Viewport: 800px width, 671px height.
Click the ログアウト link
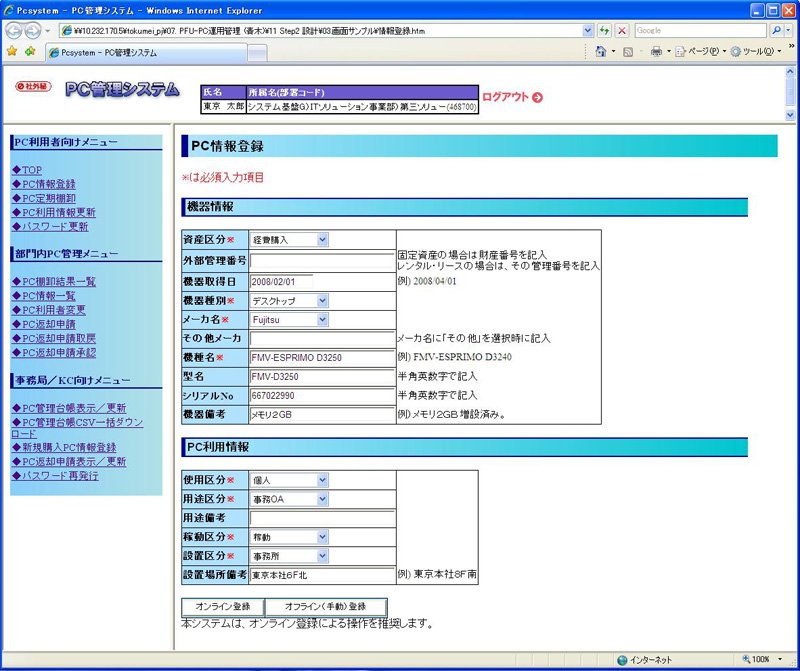pos(512,97)
